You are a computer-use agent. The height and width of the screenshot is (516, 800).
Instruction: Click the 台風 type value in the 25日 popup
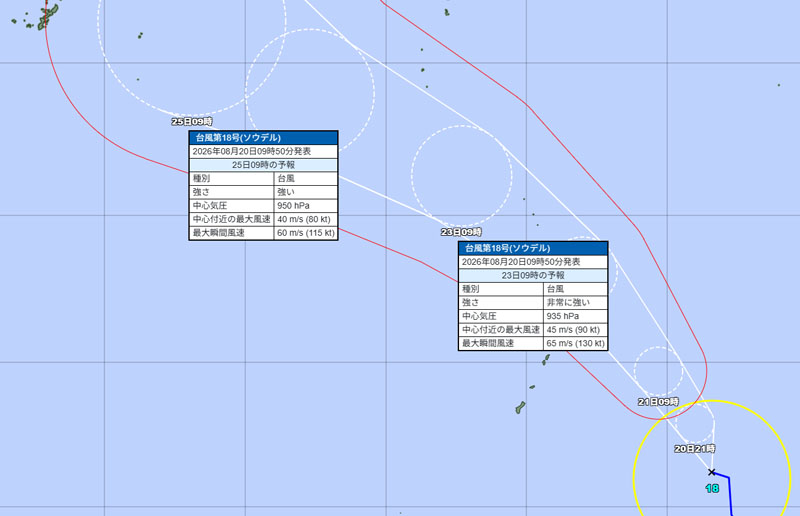tap(286, 178)
